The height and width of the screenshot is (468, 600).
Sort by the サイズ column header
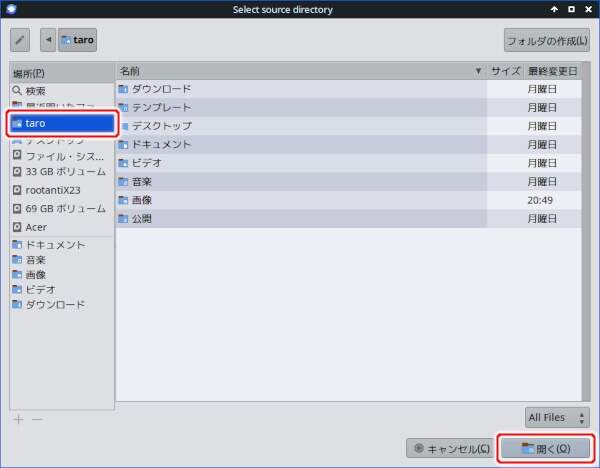coord(505,71)
